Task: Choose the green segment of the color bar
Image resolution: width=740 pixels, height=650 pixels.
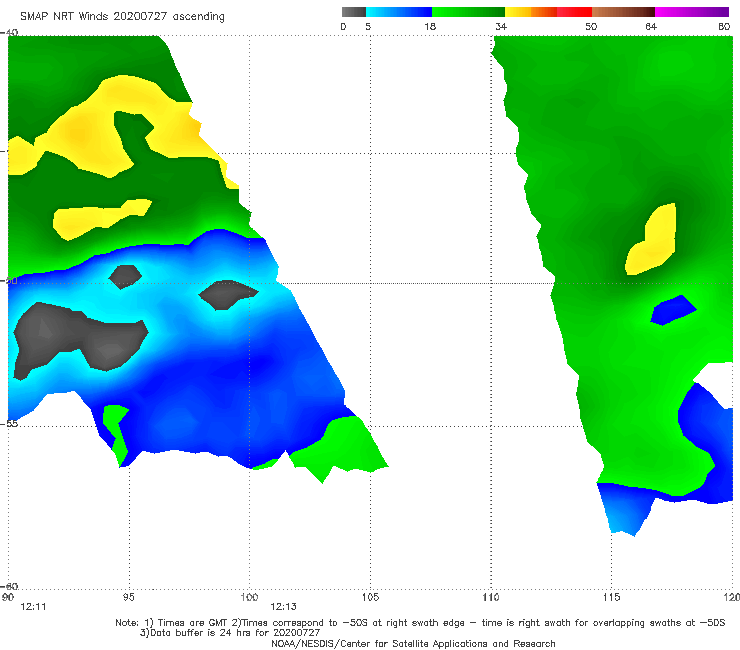Action: 468,12
